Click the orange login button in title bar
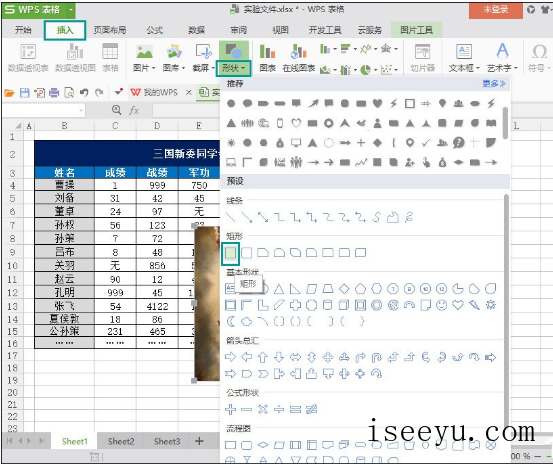The image size is (553, 464). [x=496, y=10]
